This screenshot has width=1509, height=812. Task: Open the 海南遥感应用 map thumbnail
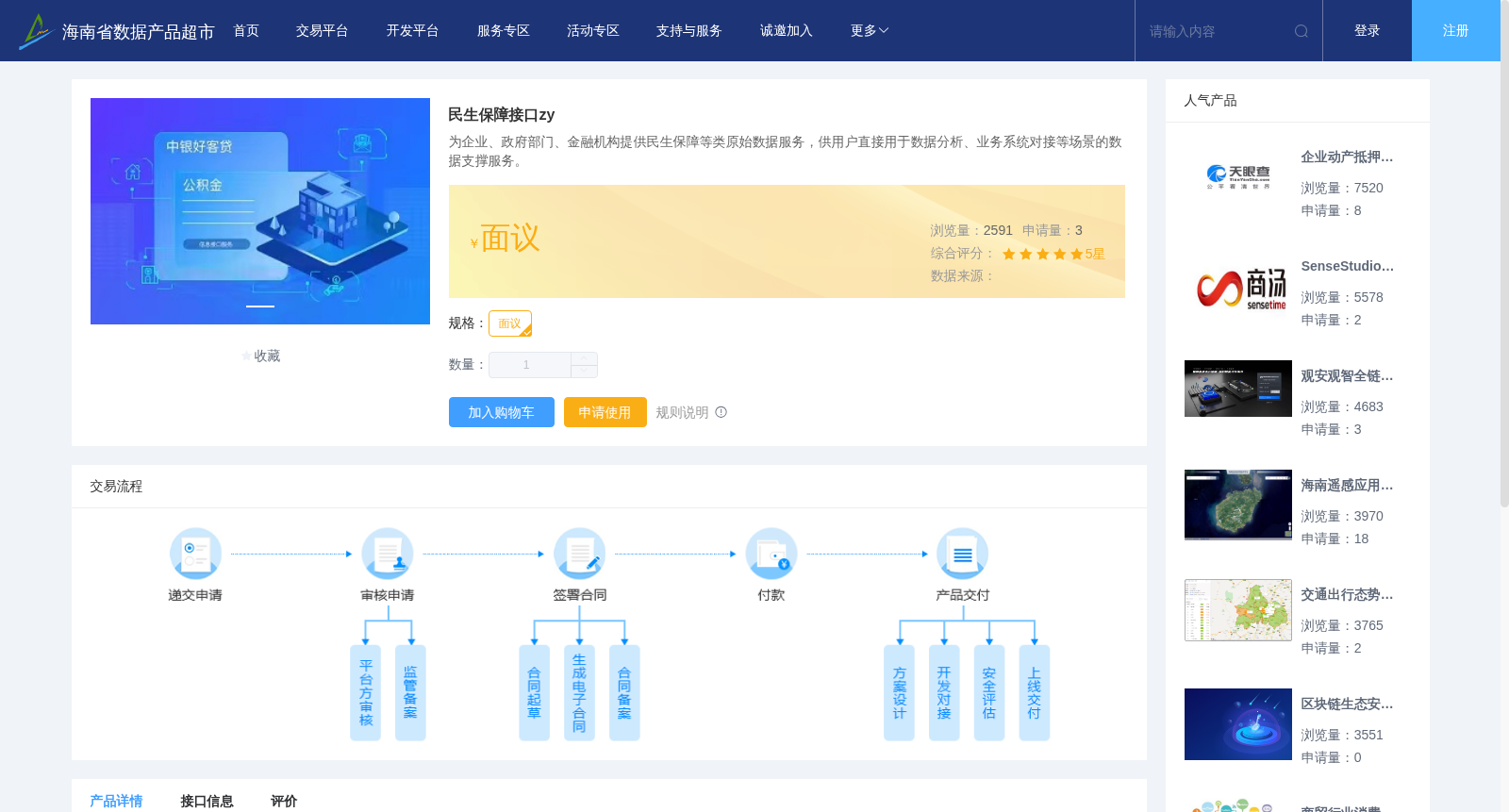click(x=1238, y=505)
